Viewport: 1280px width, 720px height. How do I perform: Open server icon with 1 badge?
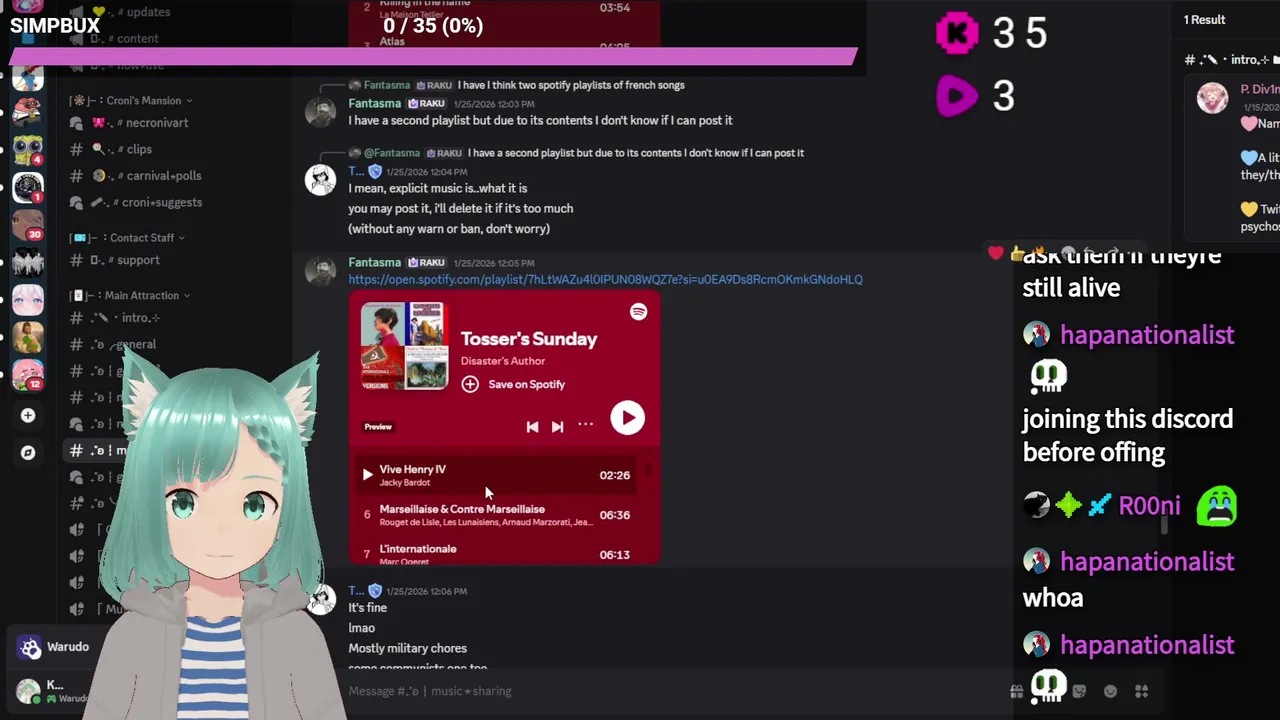[x=27, y=187]
